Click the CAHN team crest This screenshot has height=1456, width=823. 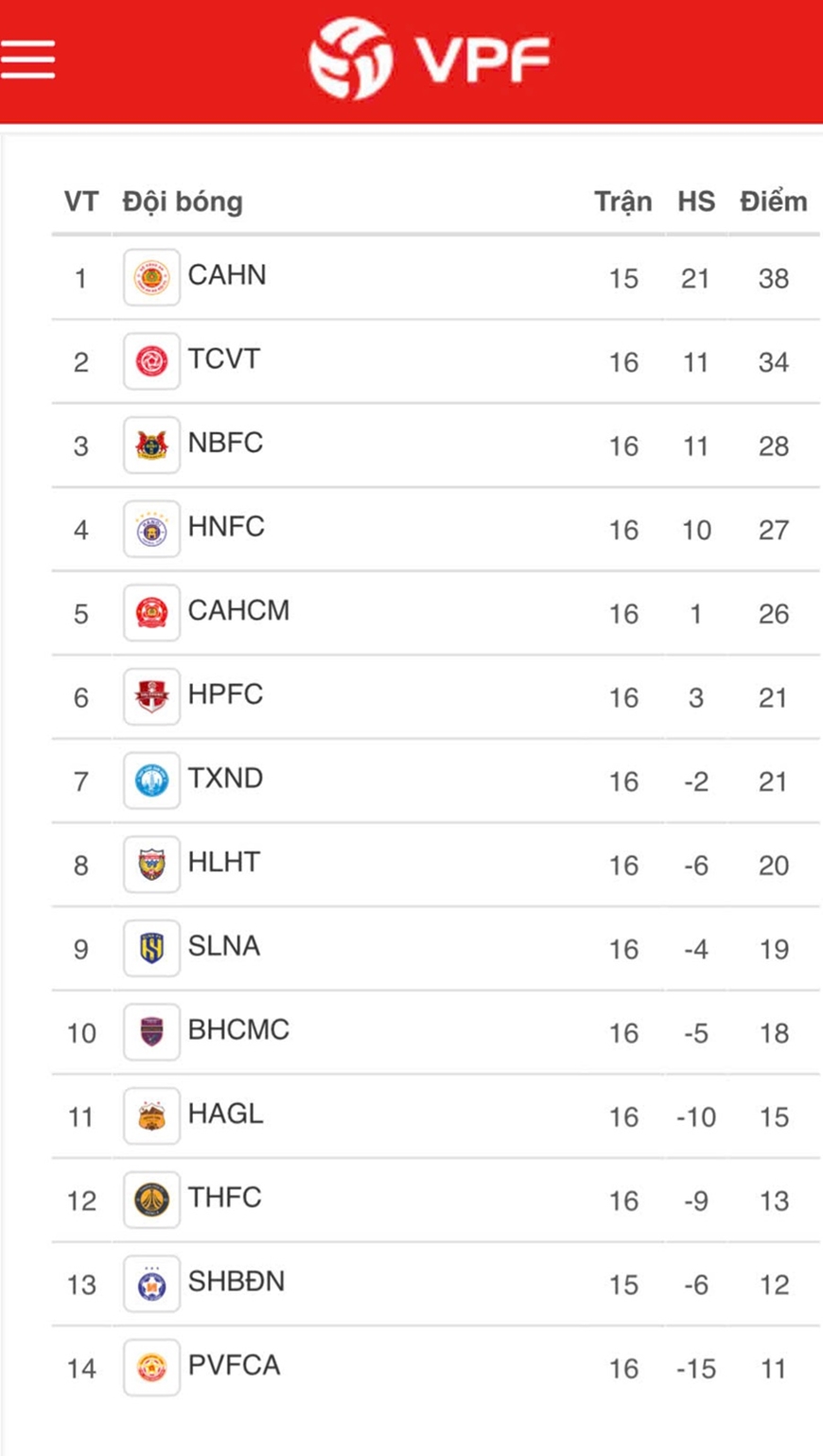click(151, 278)
